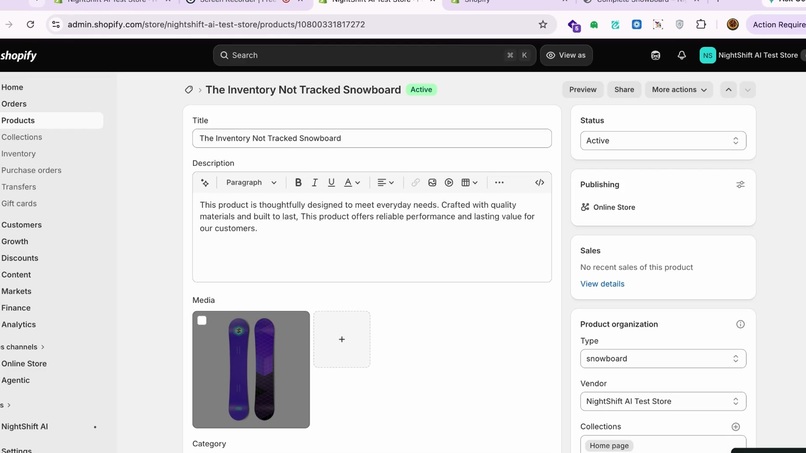The width and height of the screenshot is (806, 453).
Task: Bookmark this page with star icon
Action: click(543, 24)
